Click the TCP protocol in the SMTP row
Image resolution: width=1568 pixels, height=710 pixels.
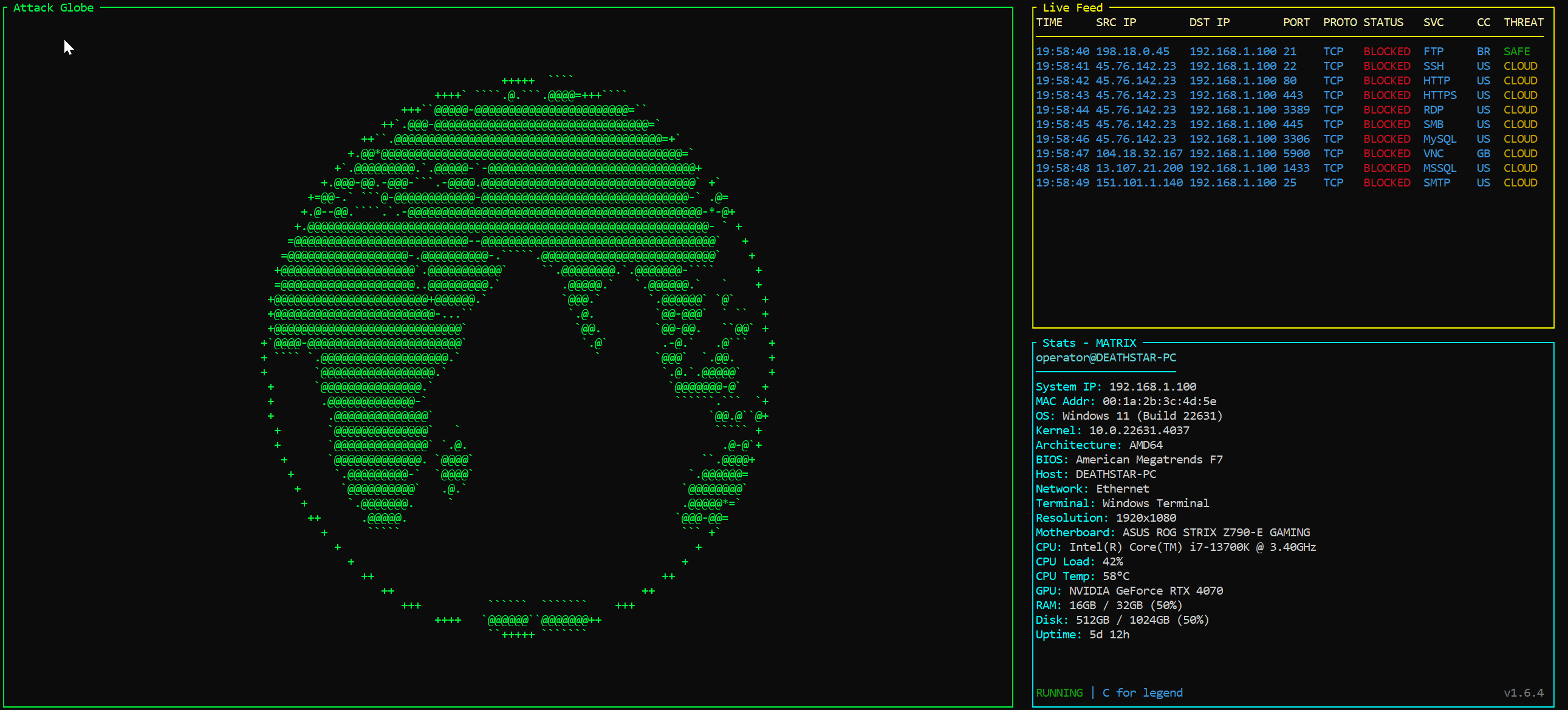[x=1333, y=183]
